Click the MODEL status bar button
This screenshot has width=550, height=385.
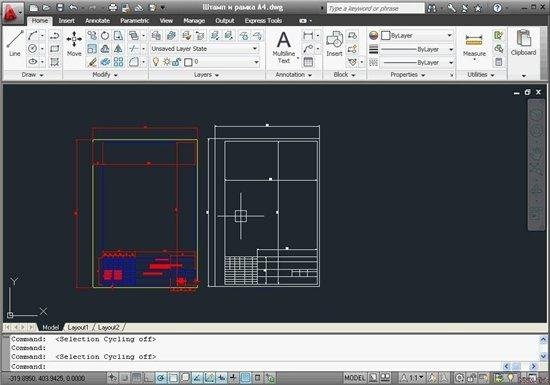(x=355, y=378)
